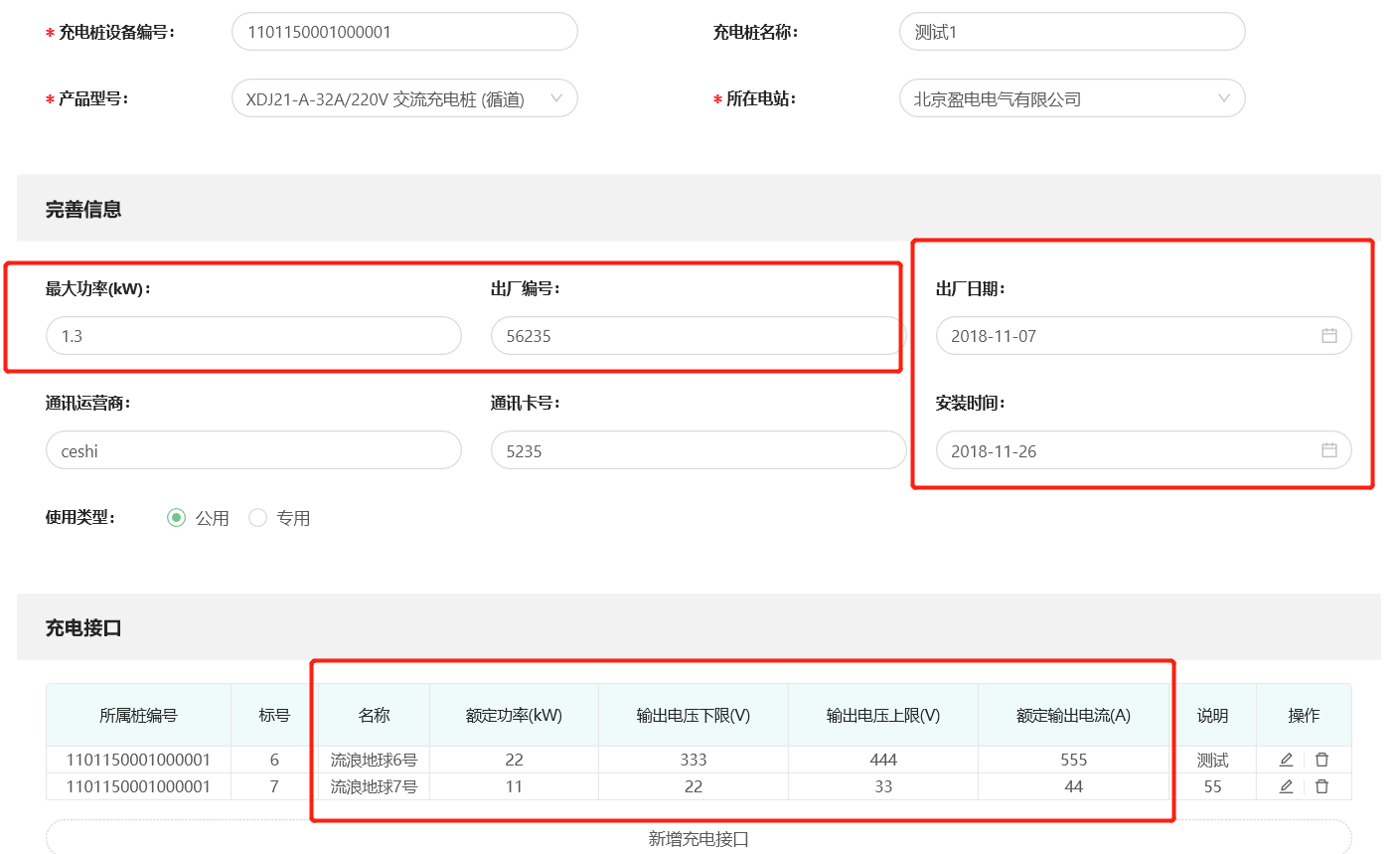1400x854 pixels.
Task: Select 说明 cell 55
Action: 1212,786
